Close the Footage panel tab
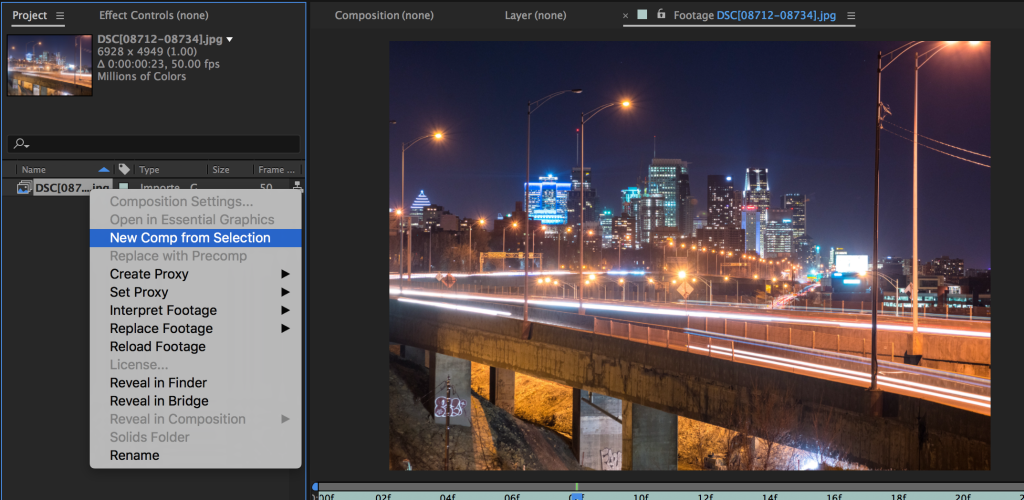1024x500 pixels. (x=626, y=16)
